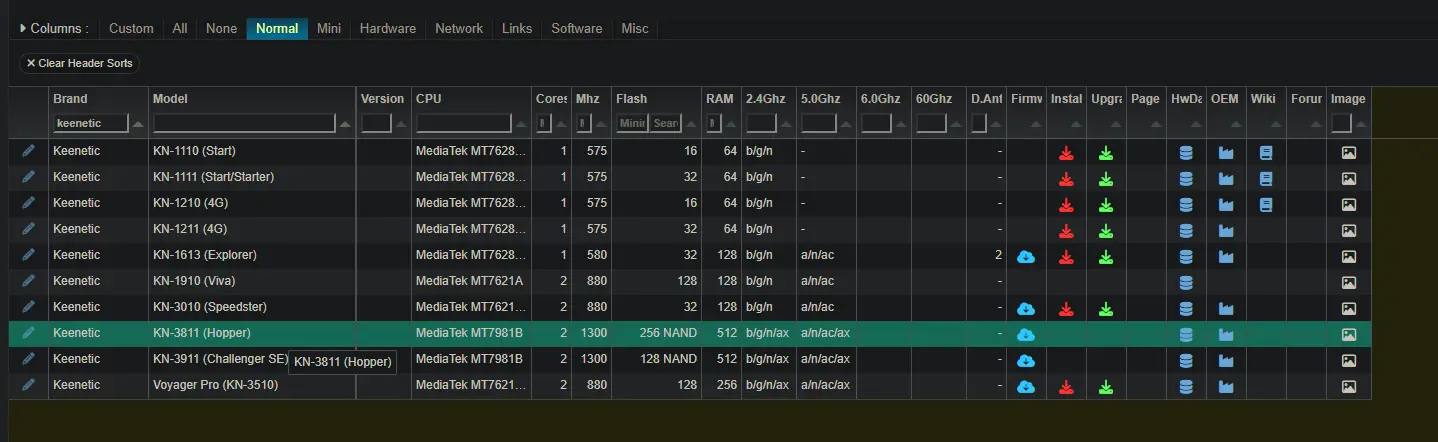Open database icon in KN-3811 (Hopper) row
Screen dimensions: 1438x442
(1186, 335)
